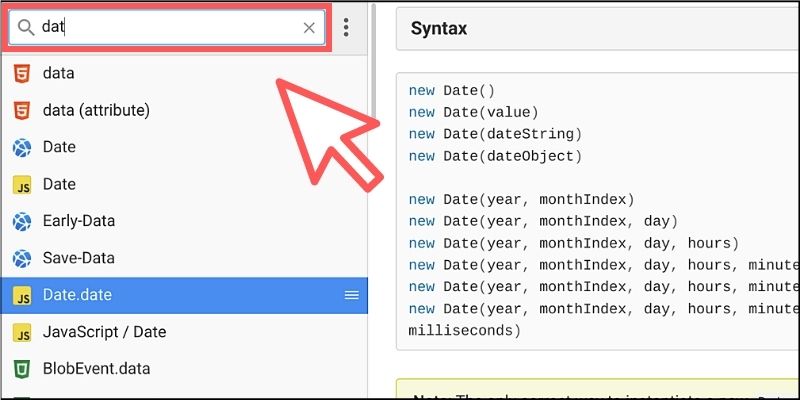Click green shield icon beside BlobEvent.data
Viewport: 800px width, 400px height.
pyautogui.click(x=22, y=369)
